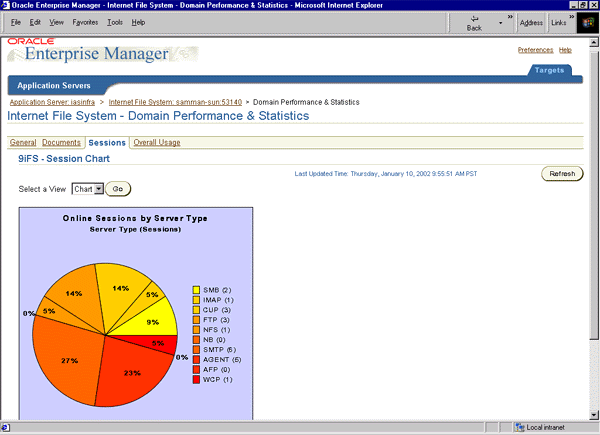Open the Preferences link

(x=535, y=50)
